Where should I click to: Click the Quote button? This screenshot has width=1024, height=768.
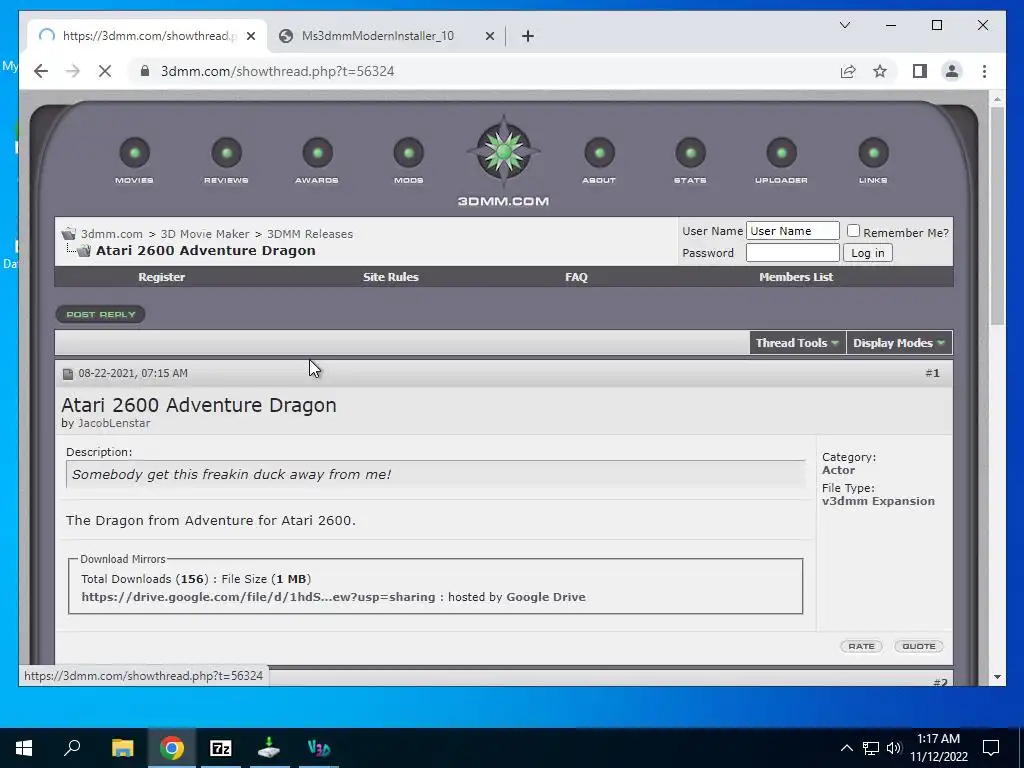pyautogui.click(x=918, y=647)
